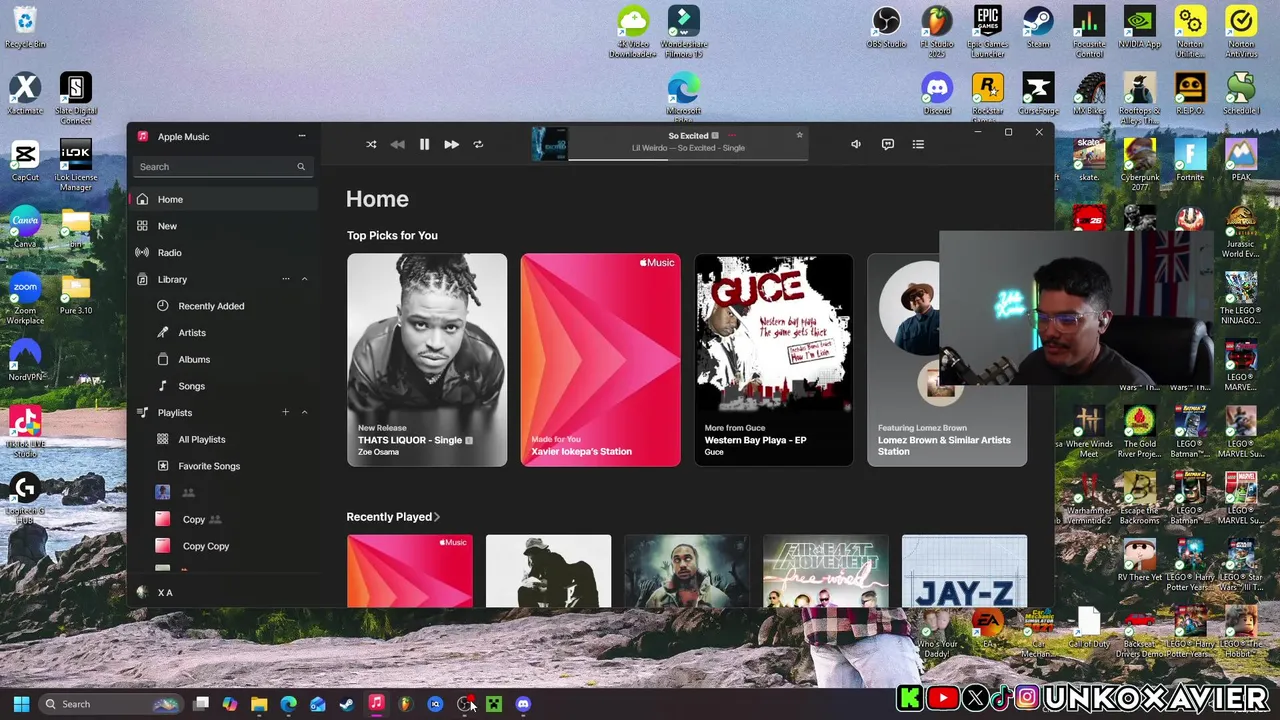Open the Apple Music taskbar icon
Screen dimensions: 1280x720
click(x=376, y=704)
